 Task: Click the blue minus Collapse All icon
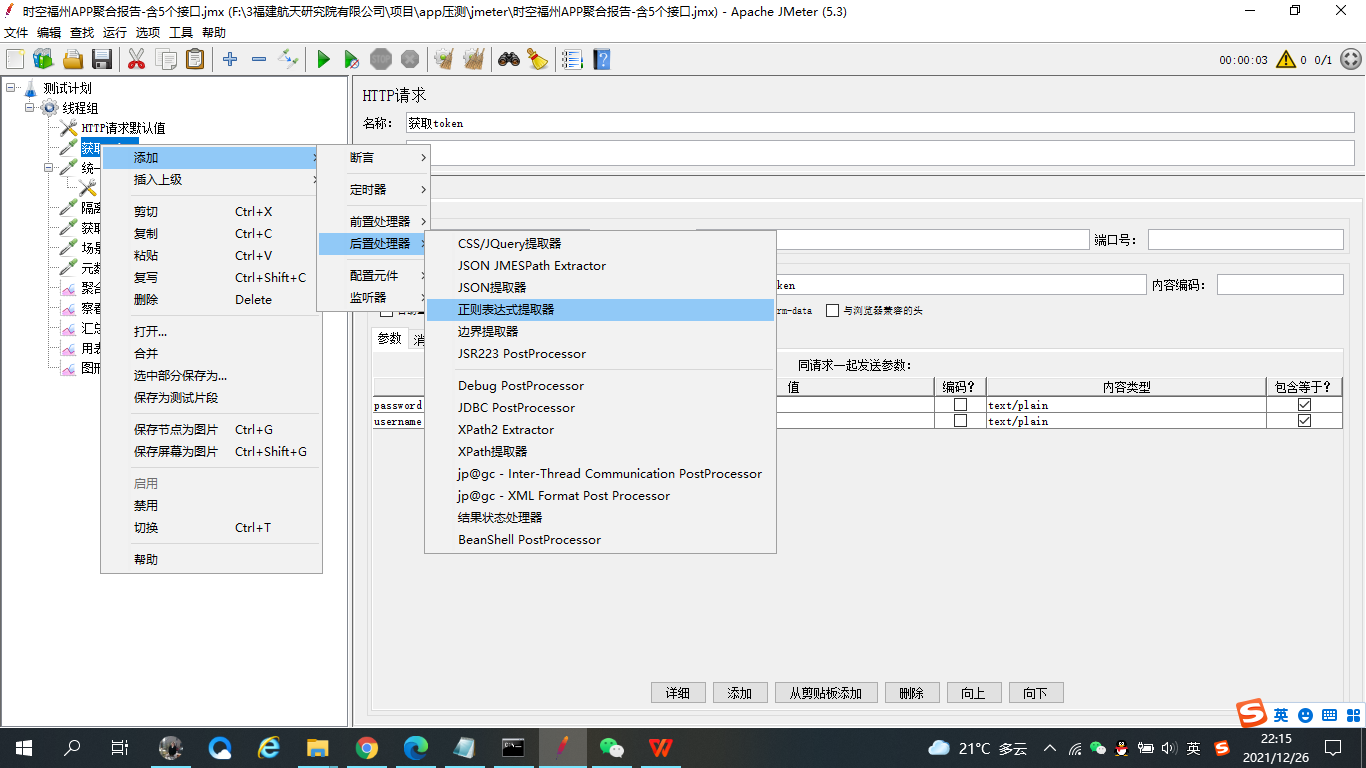tap(259, 60)
